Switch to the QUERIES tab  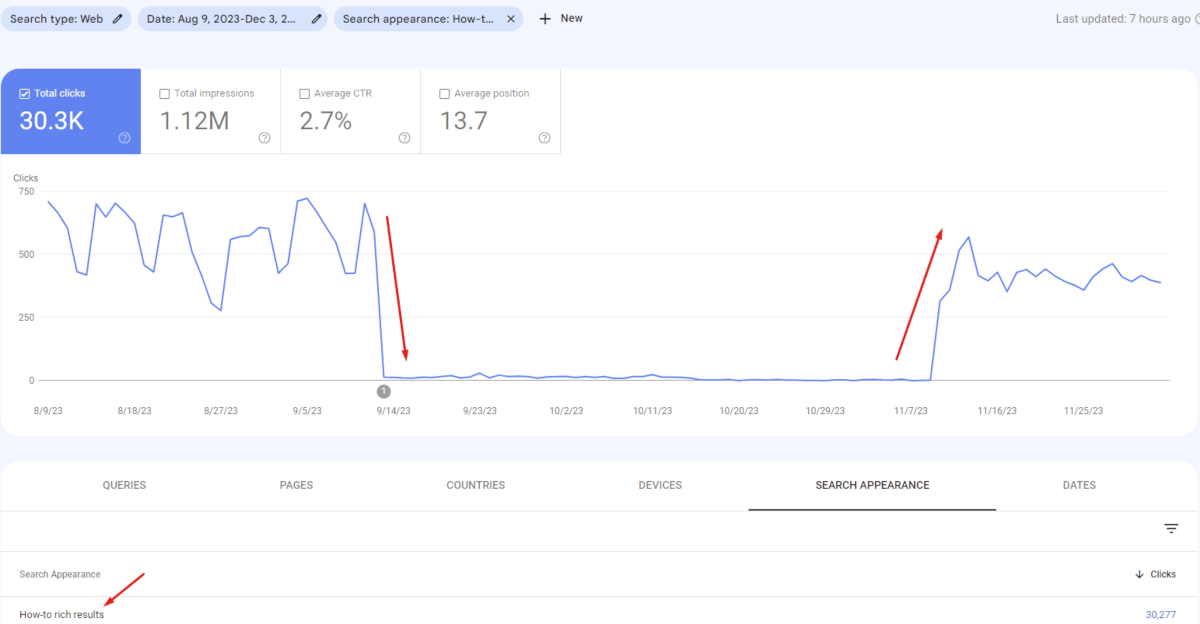(x=124, y=485)
